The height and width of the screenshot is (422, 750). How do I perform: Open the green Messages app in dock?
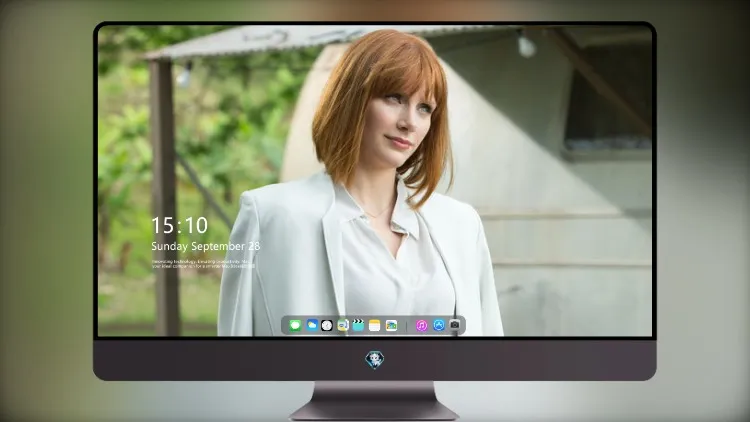point(295,325)
